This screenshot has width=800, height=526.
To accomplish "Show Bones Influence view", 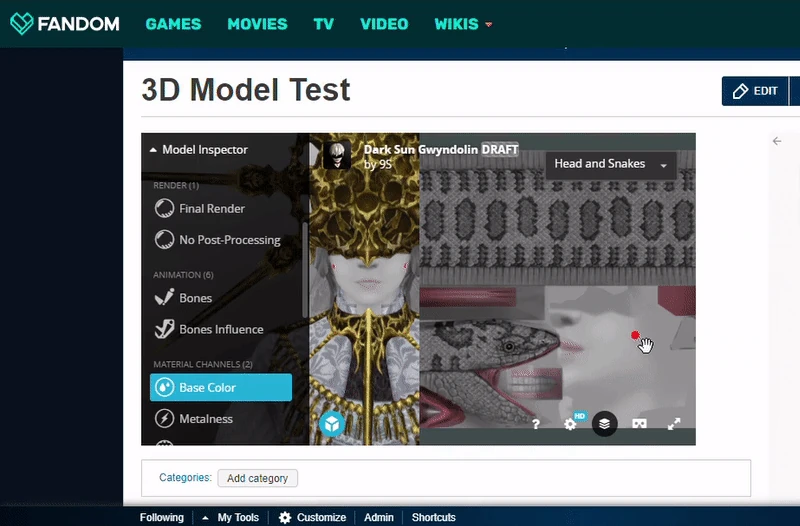I will coord(209,329).
